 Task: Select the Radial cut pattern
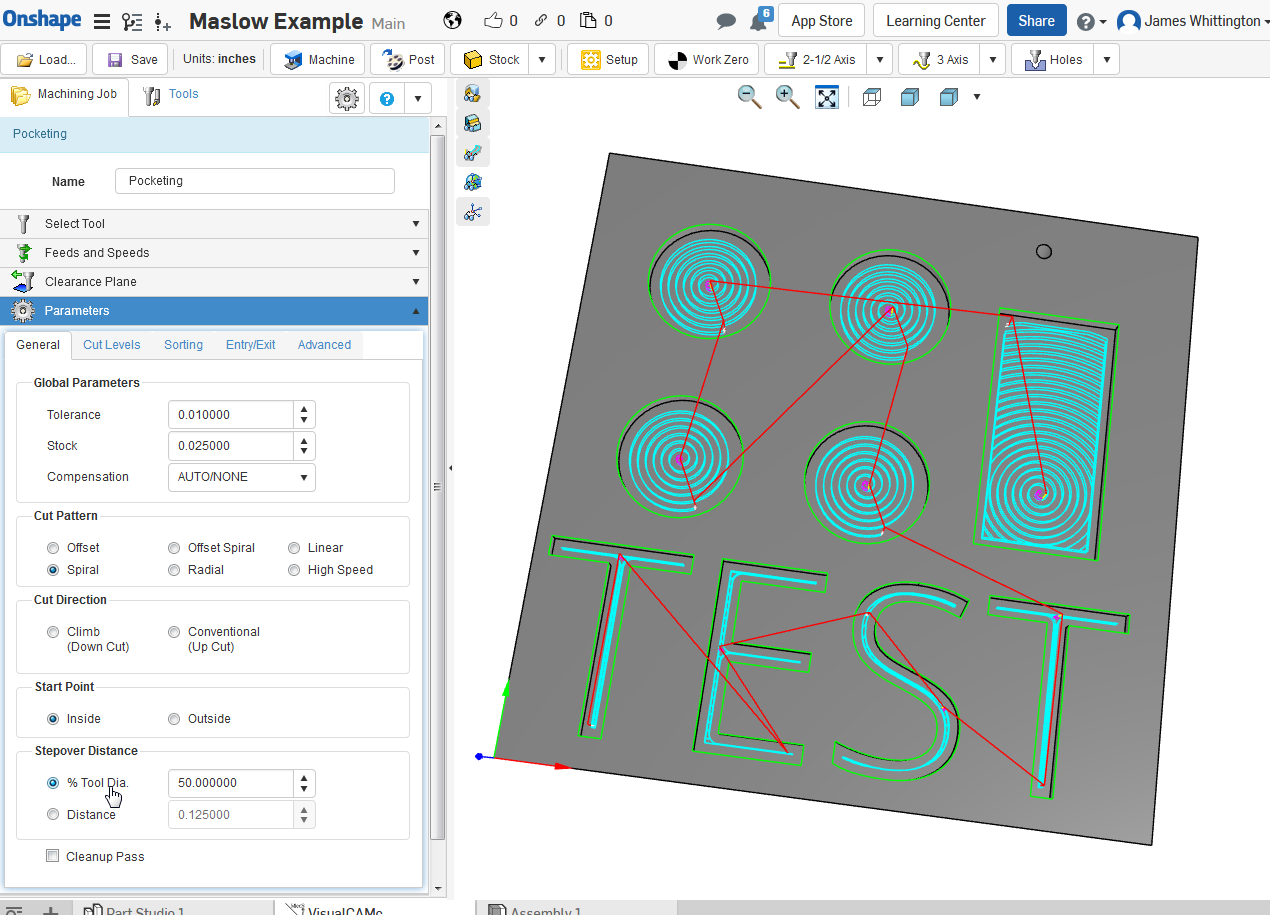[x=174, y=570]
